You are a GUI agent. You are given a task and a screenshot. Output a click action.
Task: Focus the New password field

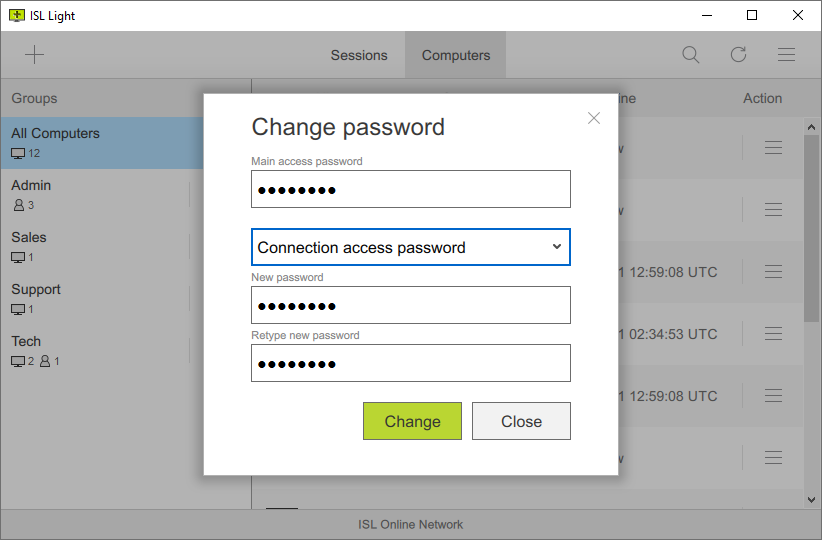[x=411, y=305]
